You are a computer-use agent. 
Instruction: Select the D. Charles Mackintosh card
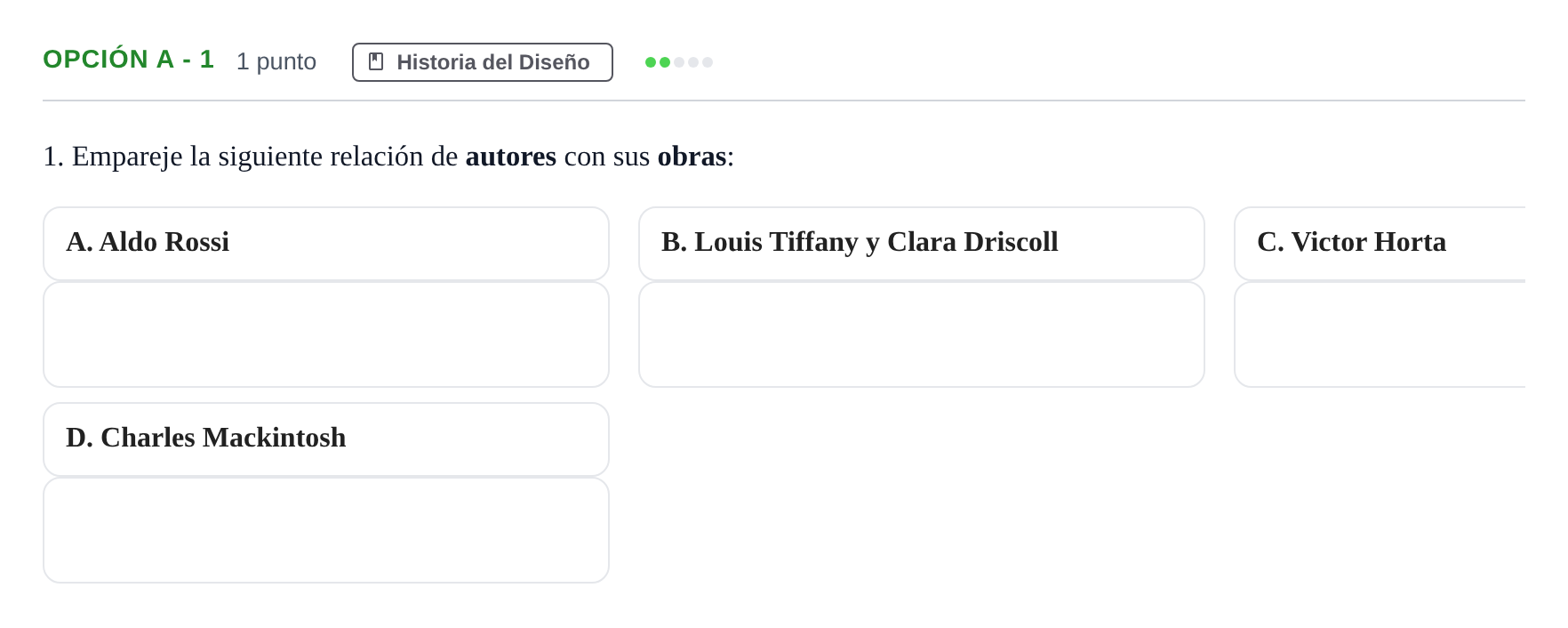(326, 439)
